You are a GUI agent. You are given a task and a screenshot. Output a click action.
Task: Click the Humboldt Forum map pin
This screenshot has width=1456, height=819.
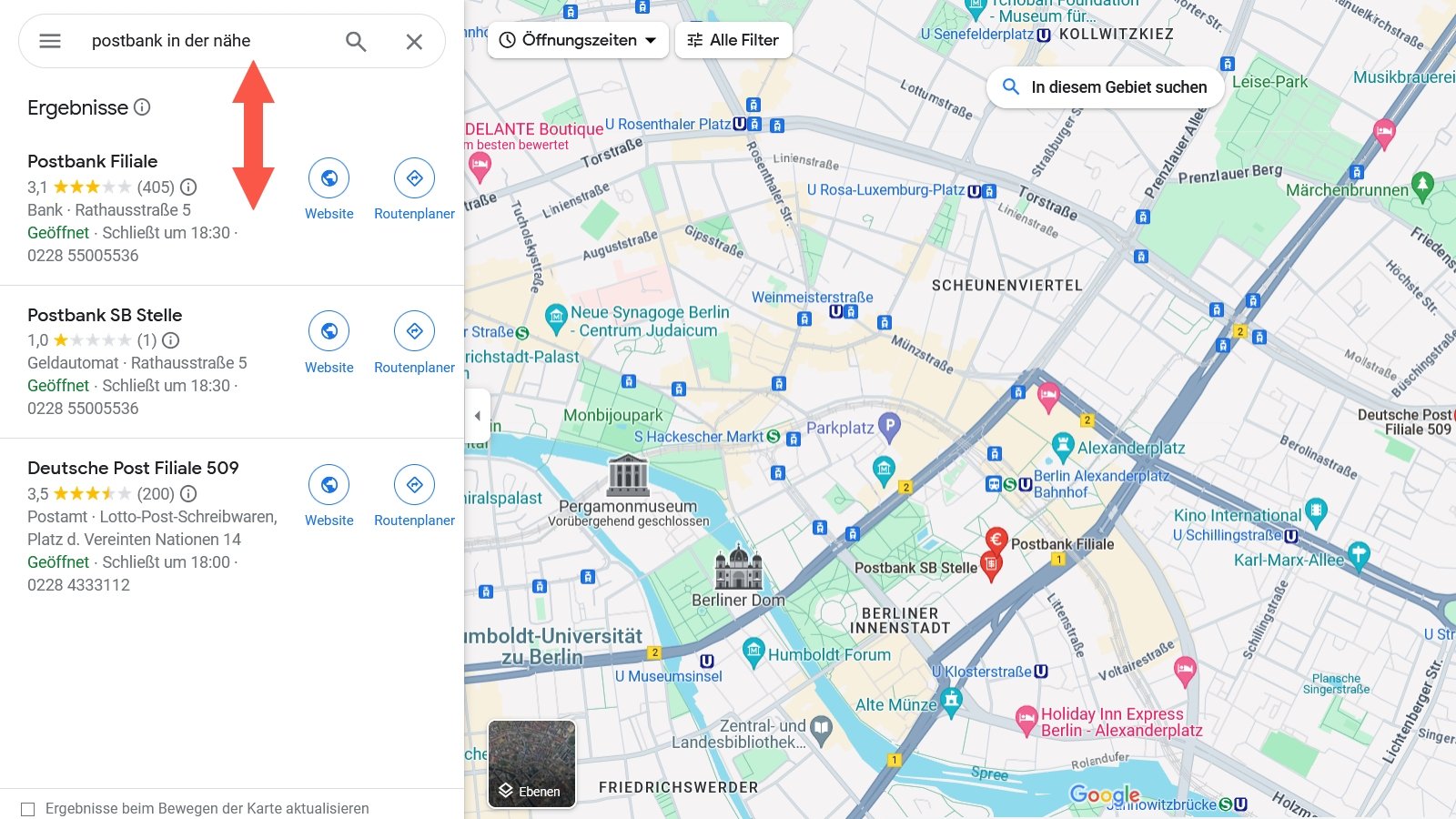(x=753, y=652)
